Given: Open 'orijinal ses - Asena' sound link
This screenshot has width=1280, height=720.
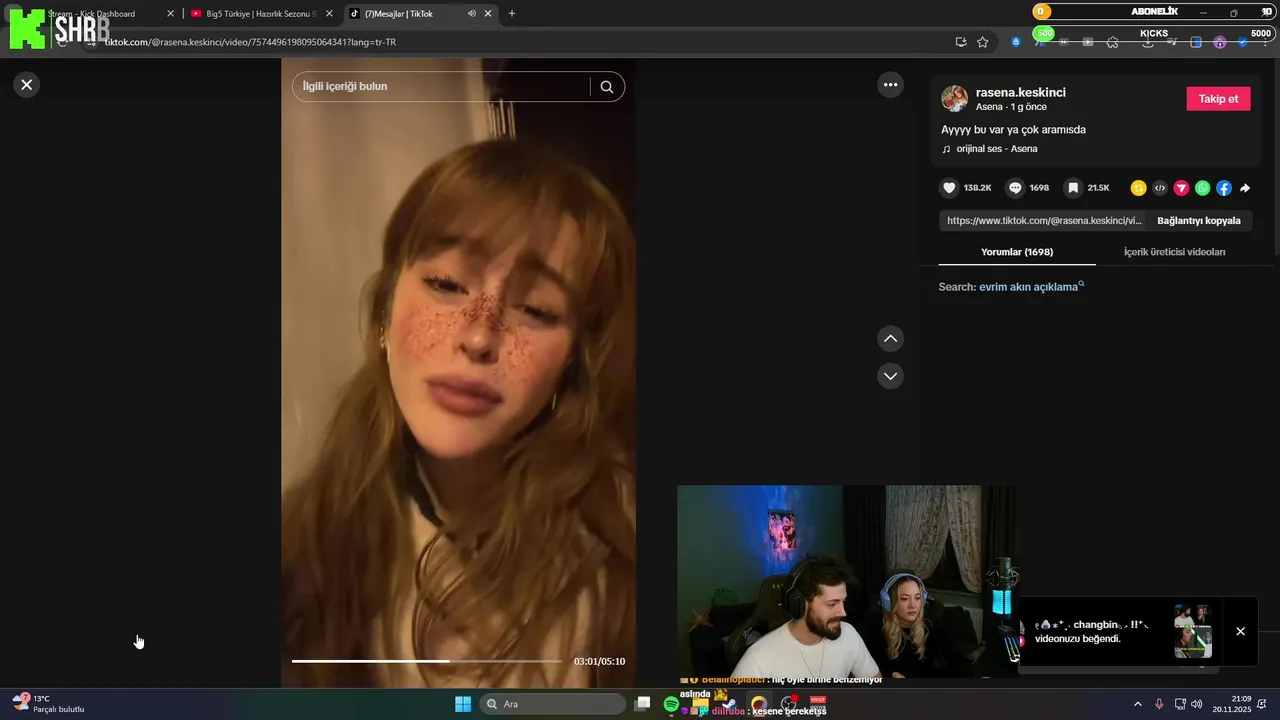Looking at the screenshot, I should [997, 149].
